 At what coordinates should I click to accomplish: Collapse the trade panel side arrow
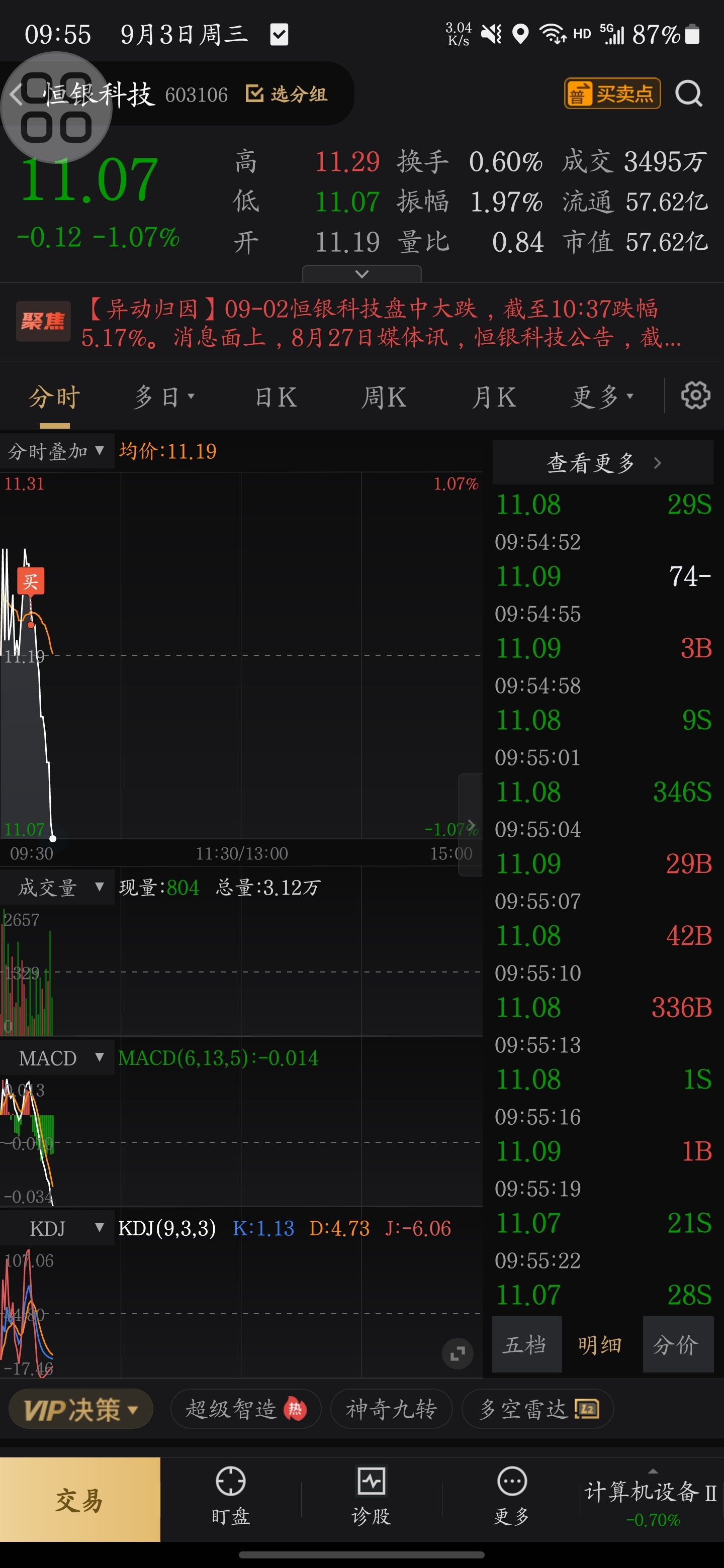pos(470,825)
